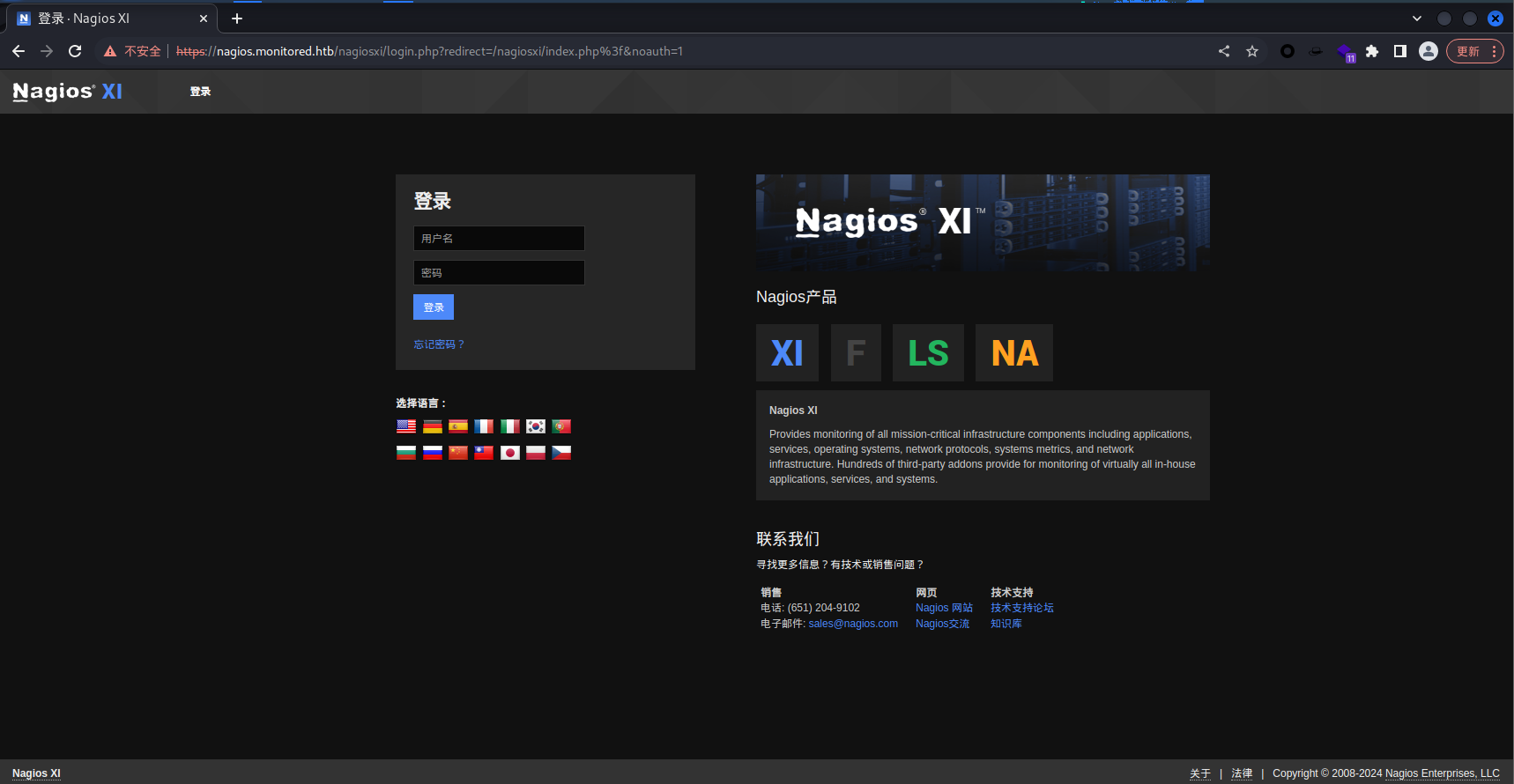The width and height of the screenshot is (1514, 784).
Task: Email sales@nagios.com link
Action: point(853,624)
